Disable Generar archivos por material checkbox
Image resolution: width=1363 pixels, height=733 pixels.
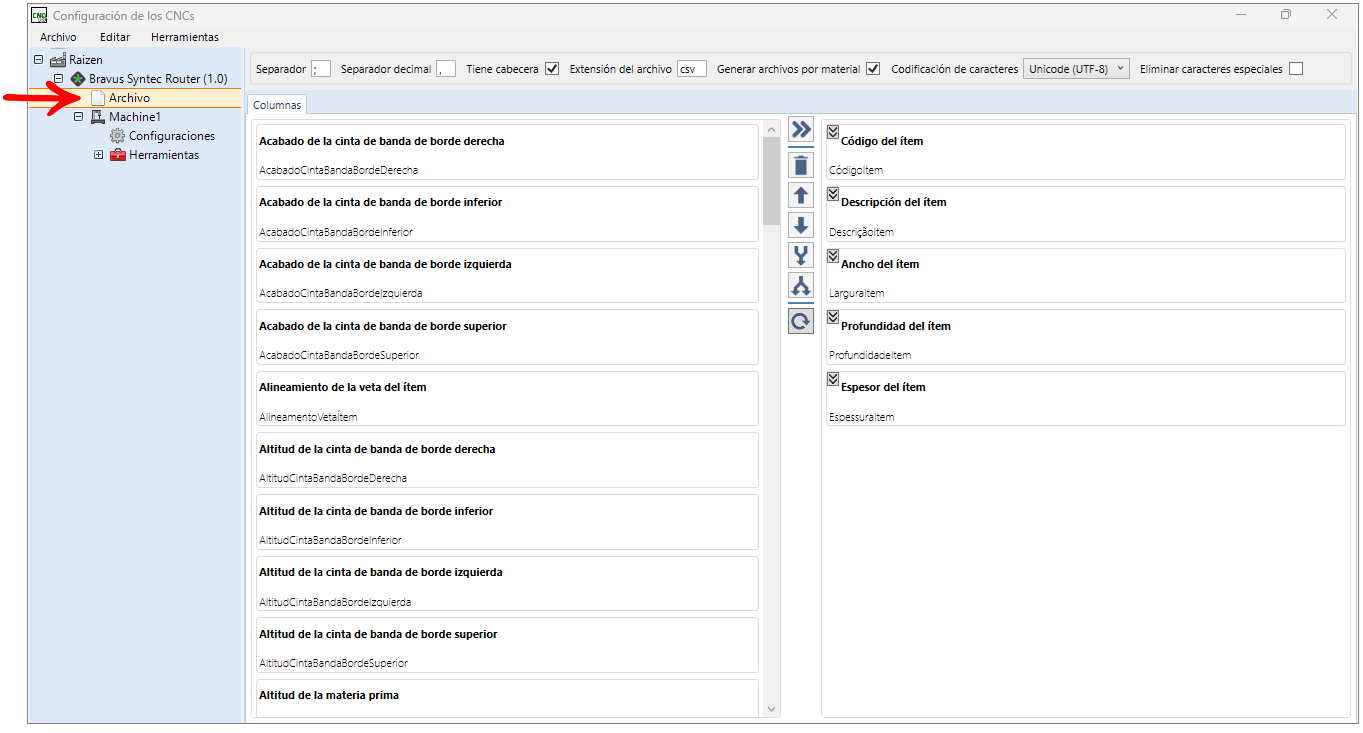click(873, 69)
